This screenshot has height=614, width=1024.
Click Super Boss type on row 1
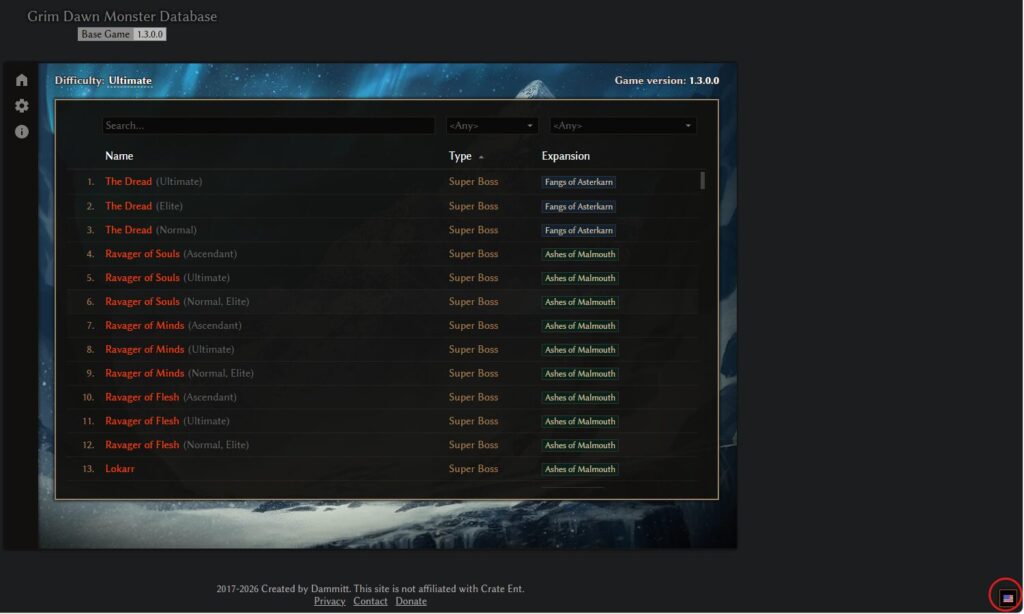473,182
